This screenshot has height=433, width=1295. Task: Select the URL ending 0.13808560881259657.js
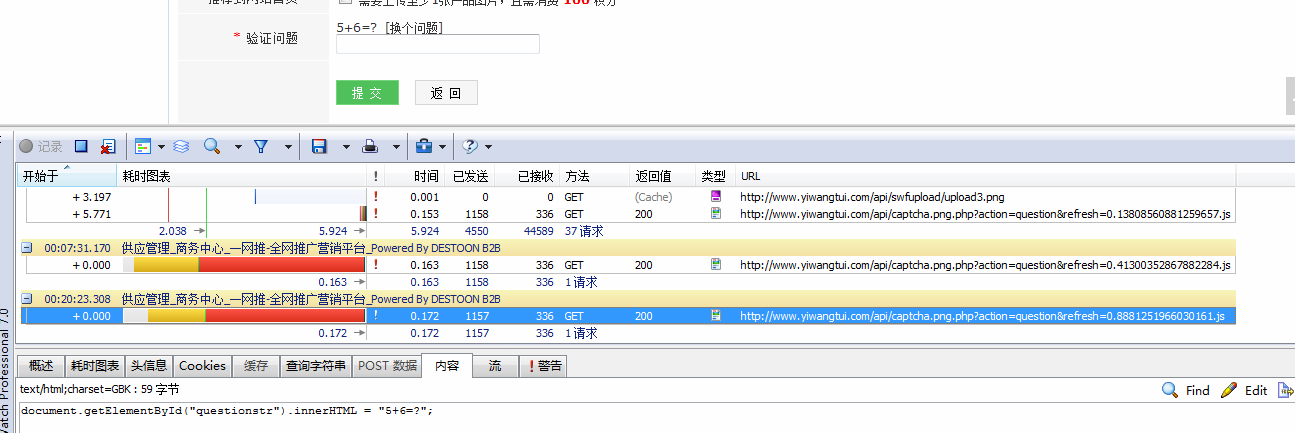click(x=985, y=214)
